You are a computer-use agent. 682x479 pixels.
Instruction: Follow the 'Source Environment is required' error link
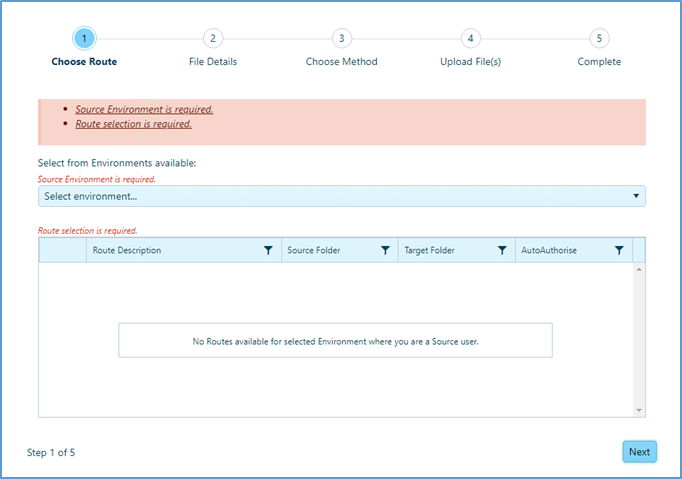tap(144, 110)
